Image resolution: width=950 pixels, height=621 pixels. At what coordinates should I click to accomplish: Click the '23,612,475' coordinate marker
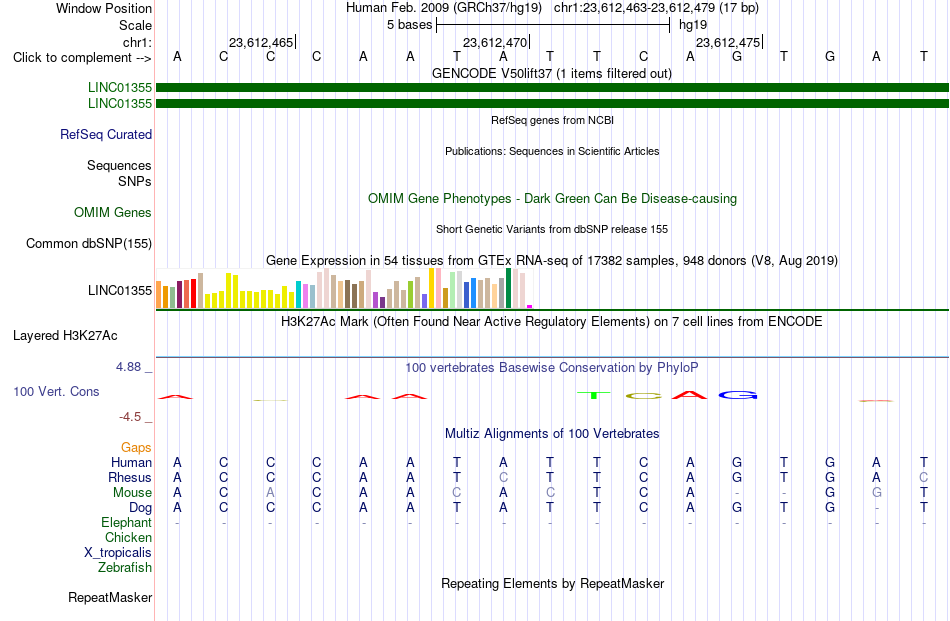[x=728, y=42]
